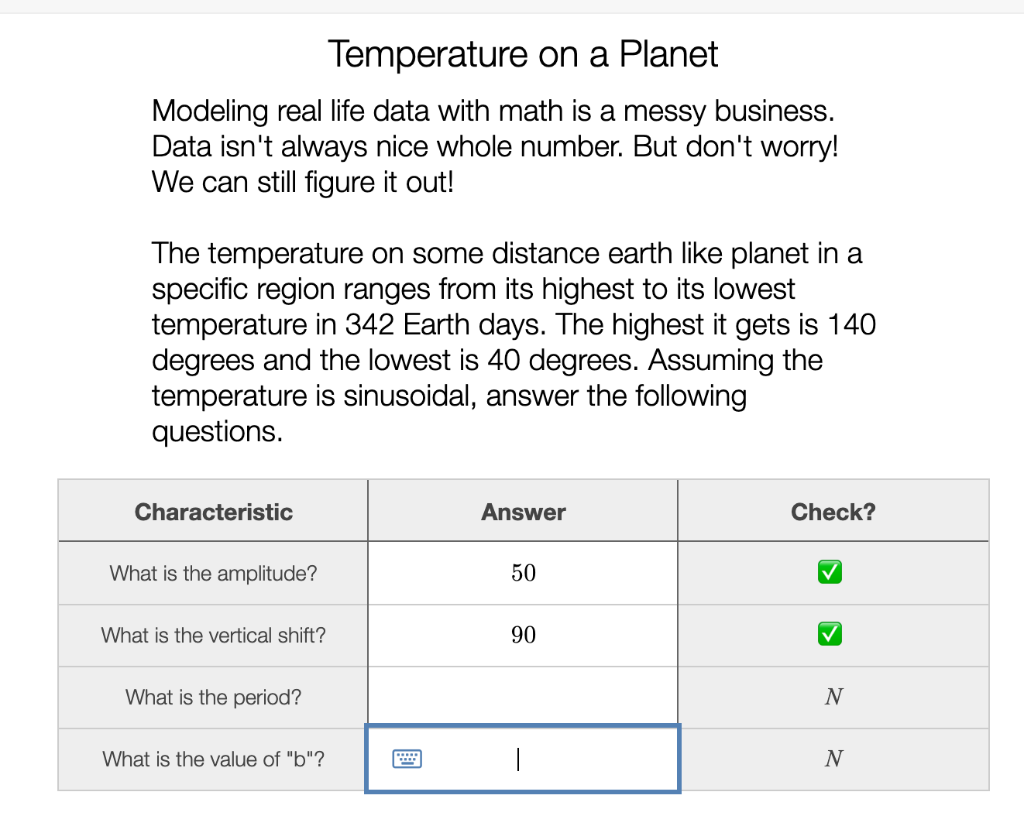Click the 'Answer' column header
The image size is (1024, 833).
[x=523, y=510]
